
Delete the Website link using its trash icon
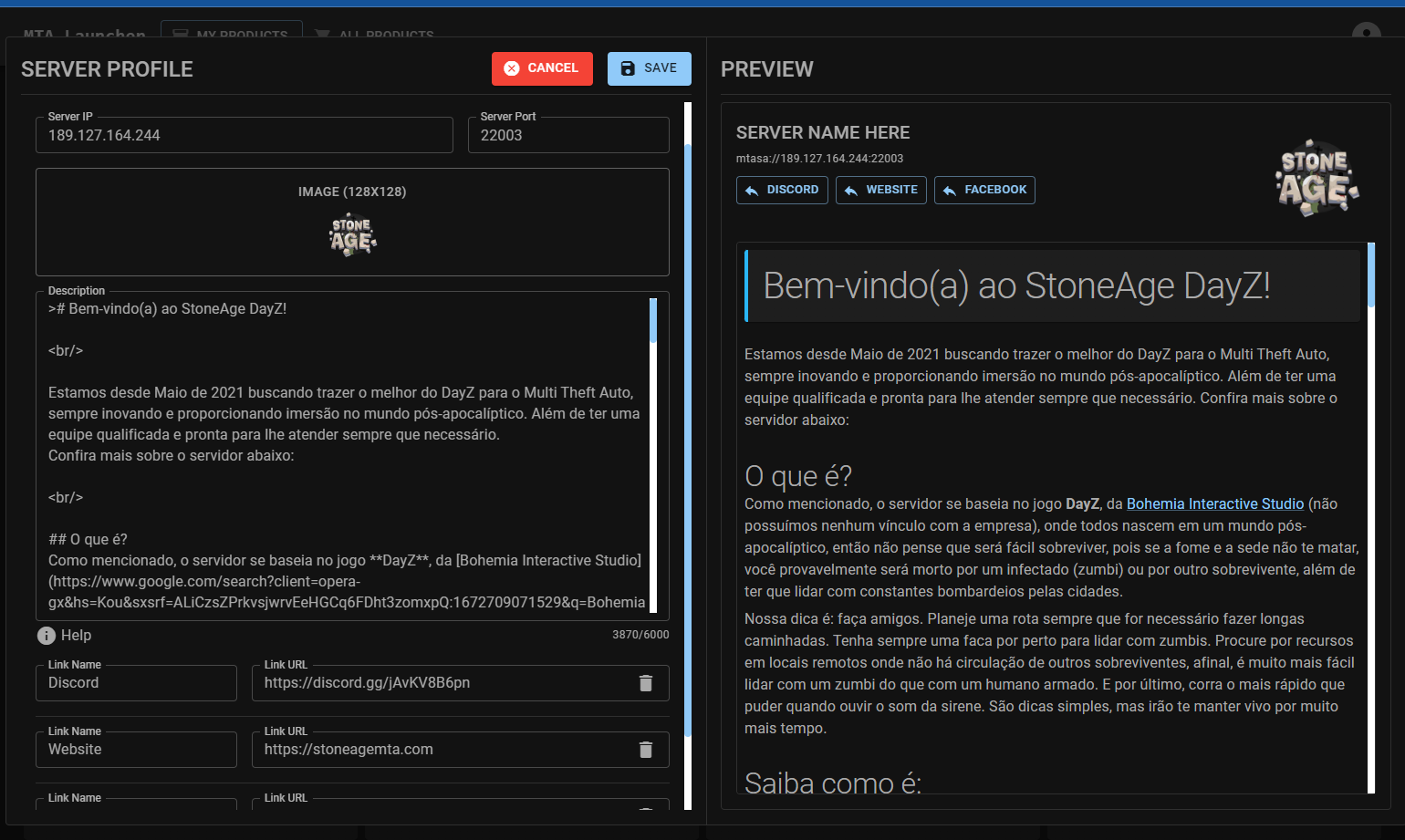pyautogui.click(x=646, y=749)
